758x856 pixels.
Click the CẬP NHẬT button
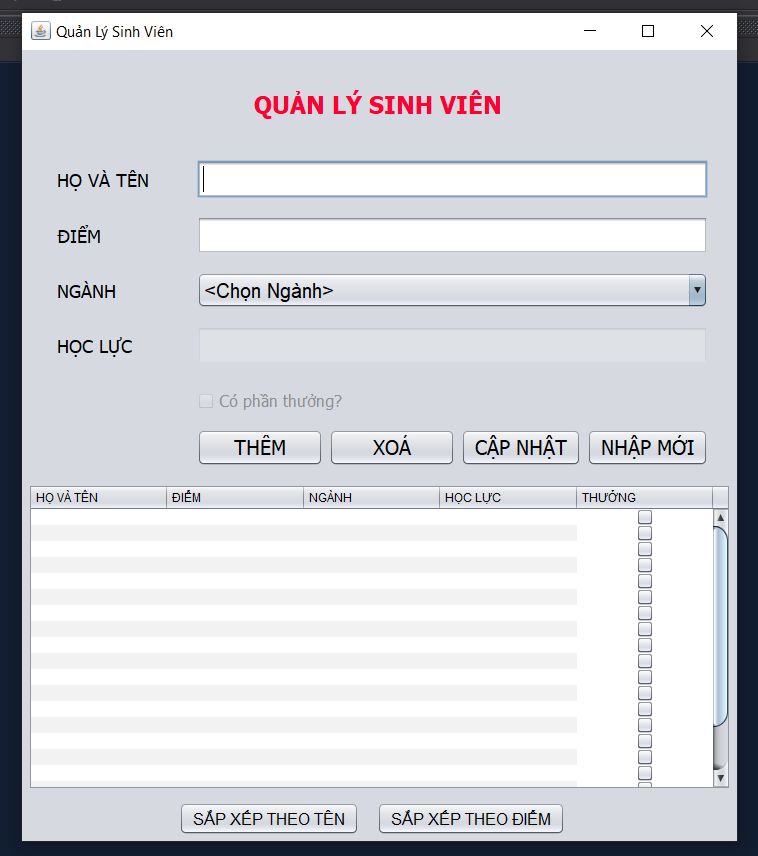(x=520, y=447)
